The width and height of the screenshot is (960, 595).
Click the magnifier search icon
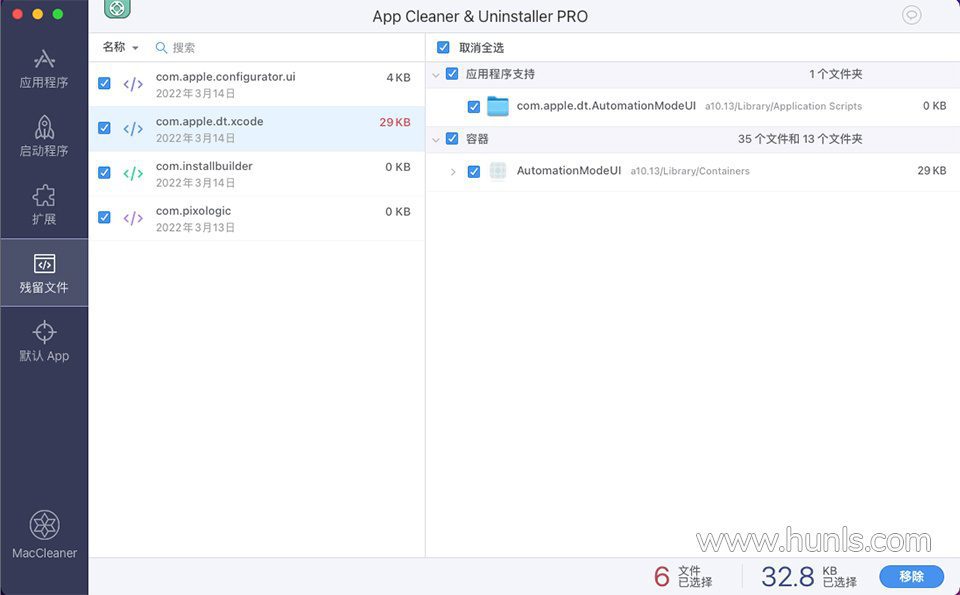161,48
